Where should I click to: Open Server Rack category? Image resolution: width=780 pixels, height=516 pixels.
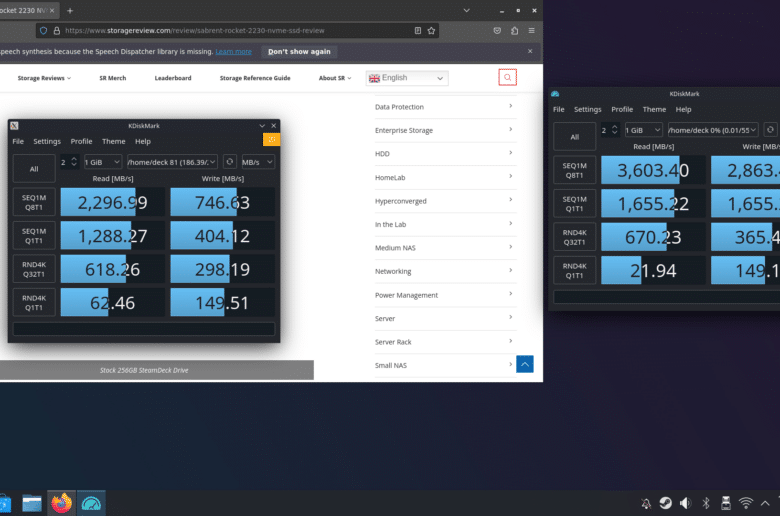[444, 342]
